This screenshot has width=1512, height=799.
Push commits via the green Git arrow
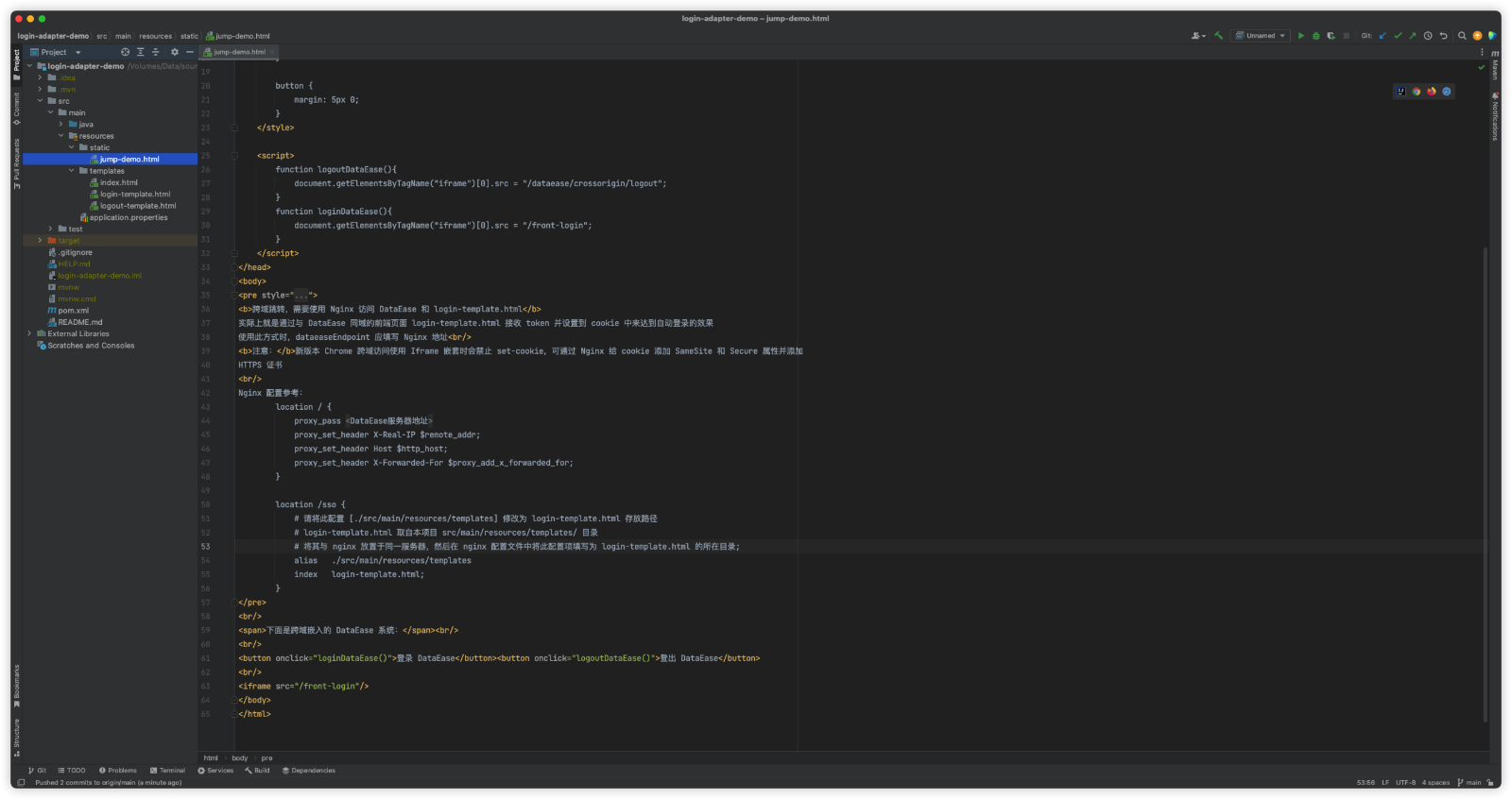(1413, 36)
